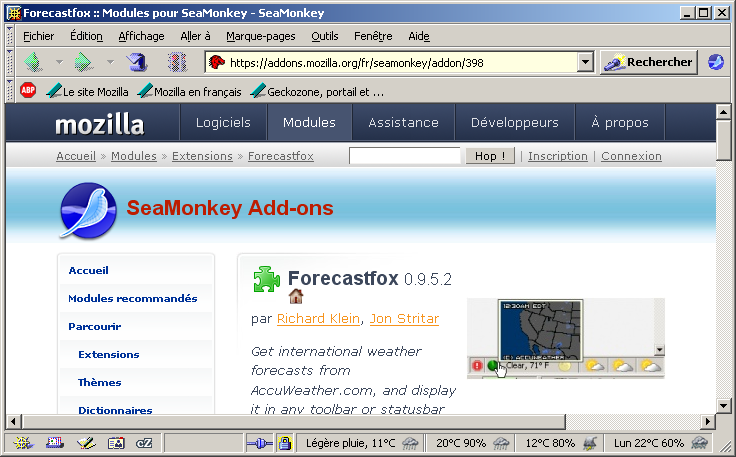Screen dimensions: 736x457
Task: Click the site favicon in the address bar
Action: tap(216, 62)
